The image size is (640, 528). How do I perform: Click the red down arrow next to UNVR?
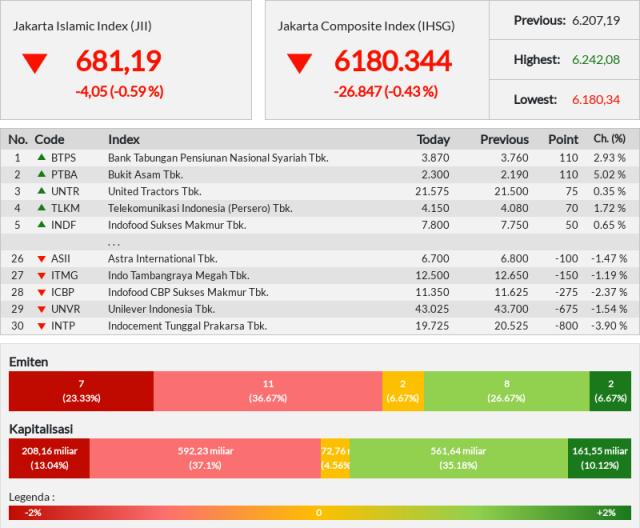[x=41, y=309]
